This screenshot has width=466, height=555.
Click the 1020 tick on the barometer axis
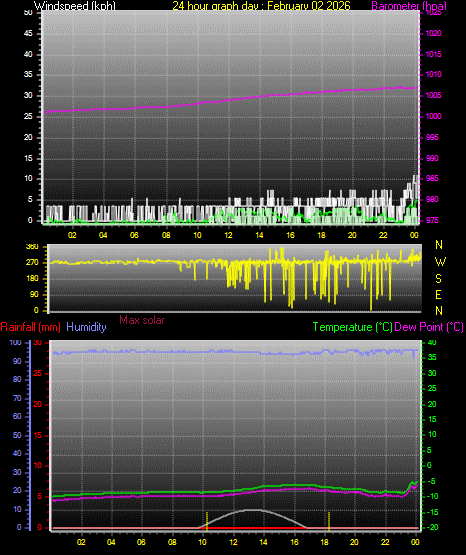click(433, 33)
